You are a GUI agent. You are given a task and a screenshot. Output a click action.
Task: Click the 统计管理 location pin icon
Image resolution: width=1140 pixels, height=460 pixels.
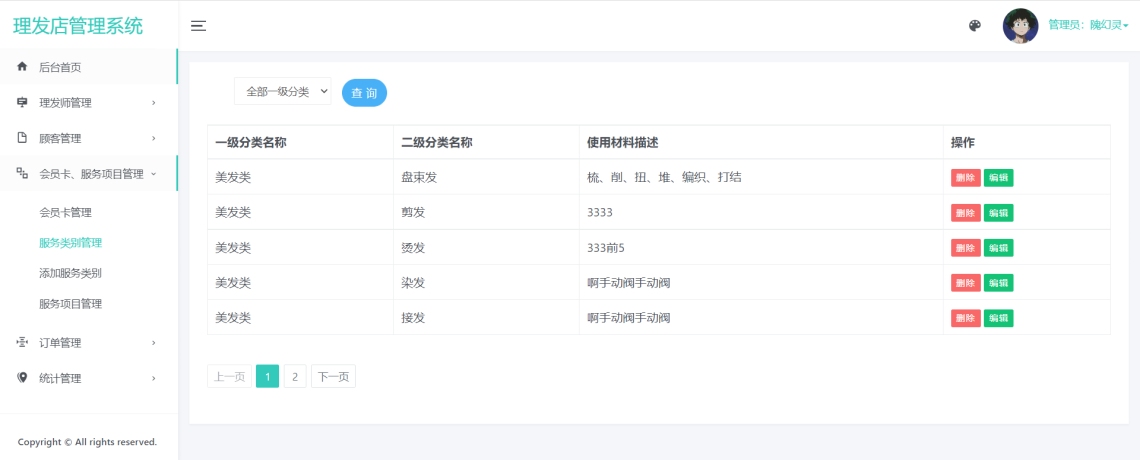[22, 378]
